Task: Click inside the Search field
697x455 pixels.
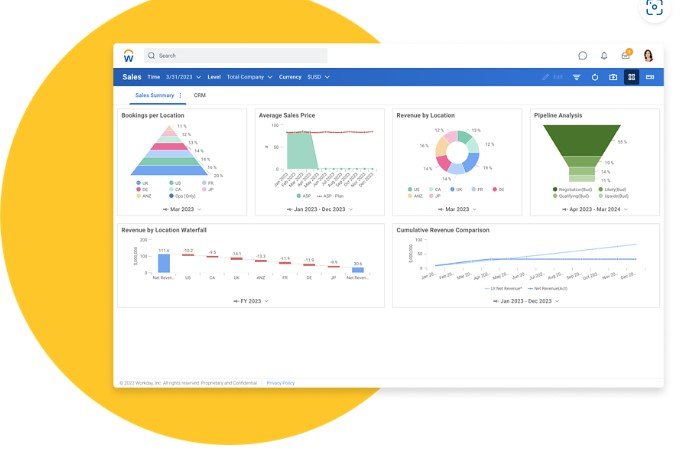Action: 236,56
